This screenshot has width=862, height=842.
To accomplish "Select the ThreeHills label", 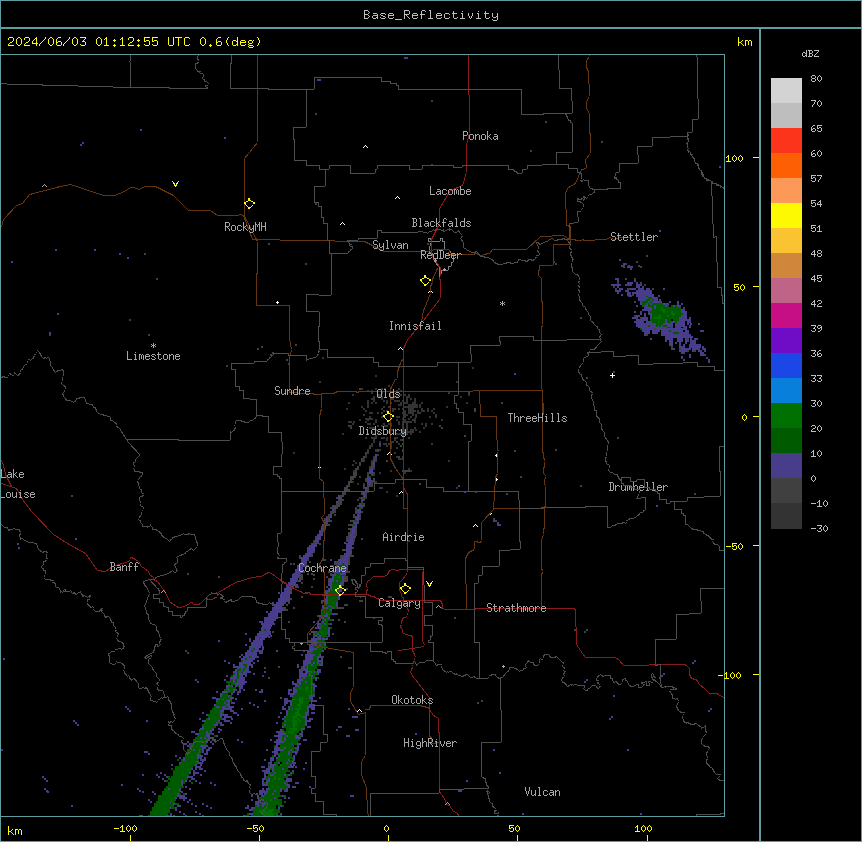I will (537, 418).
